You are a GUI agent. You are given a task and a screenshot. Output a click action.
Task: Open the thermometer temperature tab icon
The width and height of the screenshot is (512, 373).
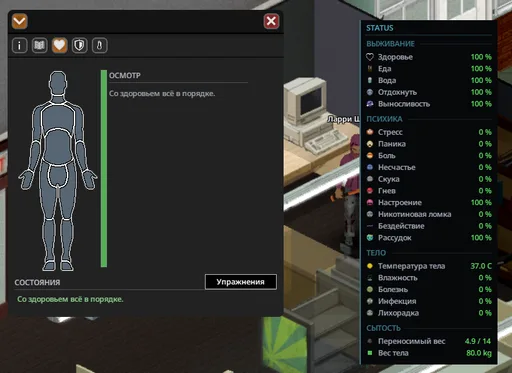click(99, 45)
